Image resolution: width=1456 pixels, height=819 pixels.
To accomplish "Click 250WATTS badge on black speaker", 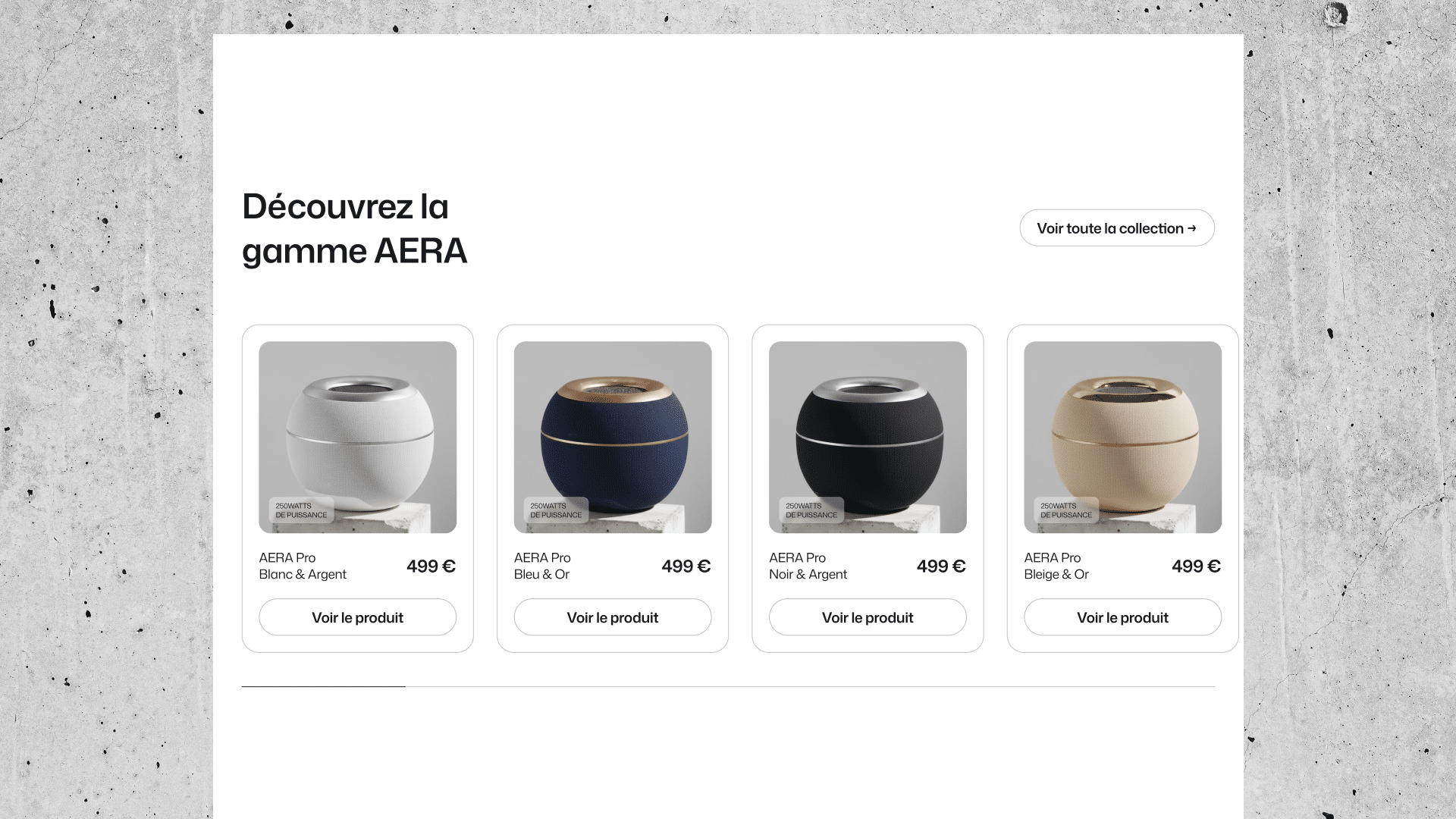I will (x=811, y=510).
